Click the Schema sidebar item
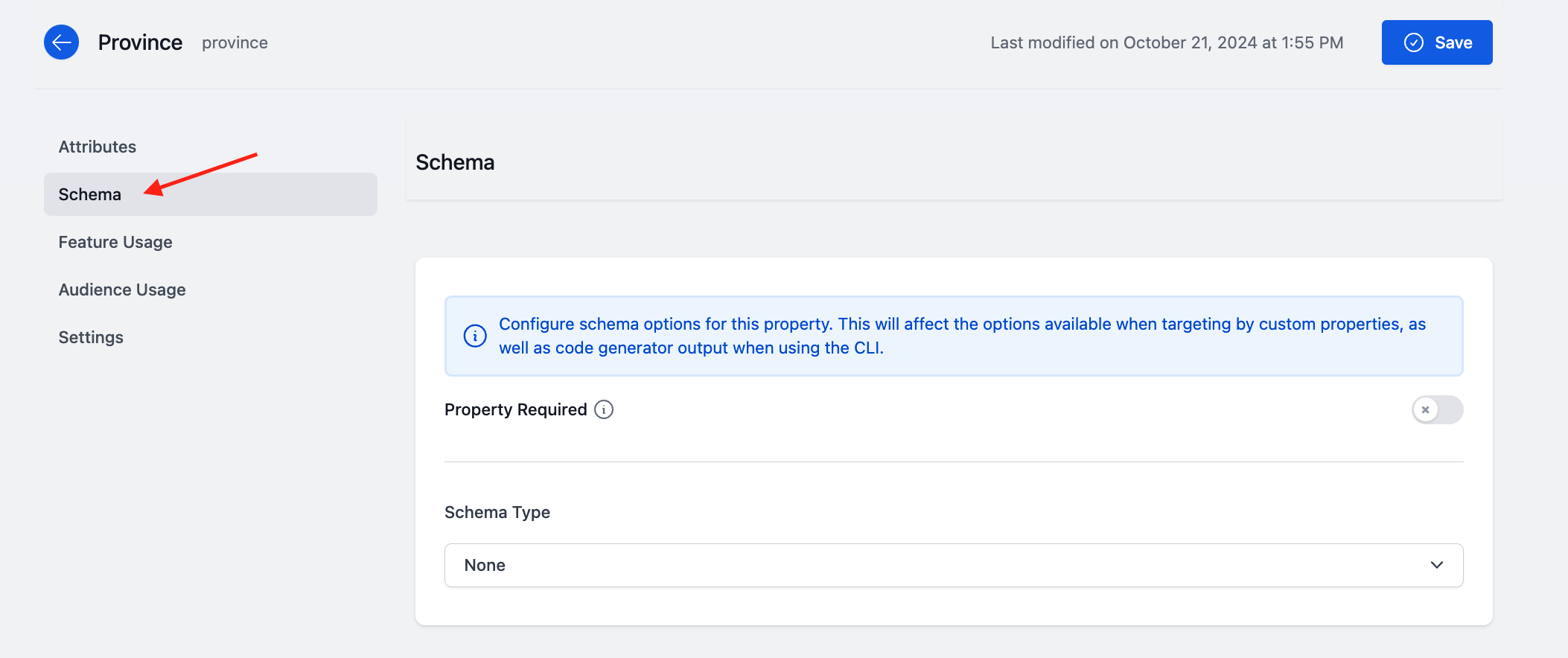 point(89,194)
